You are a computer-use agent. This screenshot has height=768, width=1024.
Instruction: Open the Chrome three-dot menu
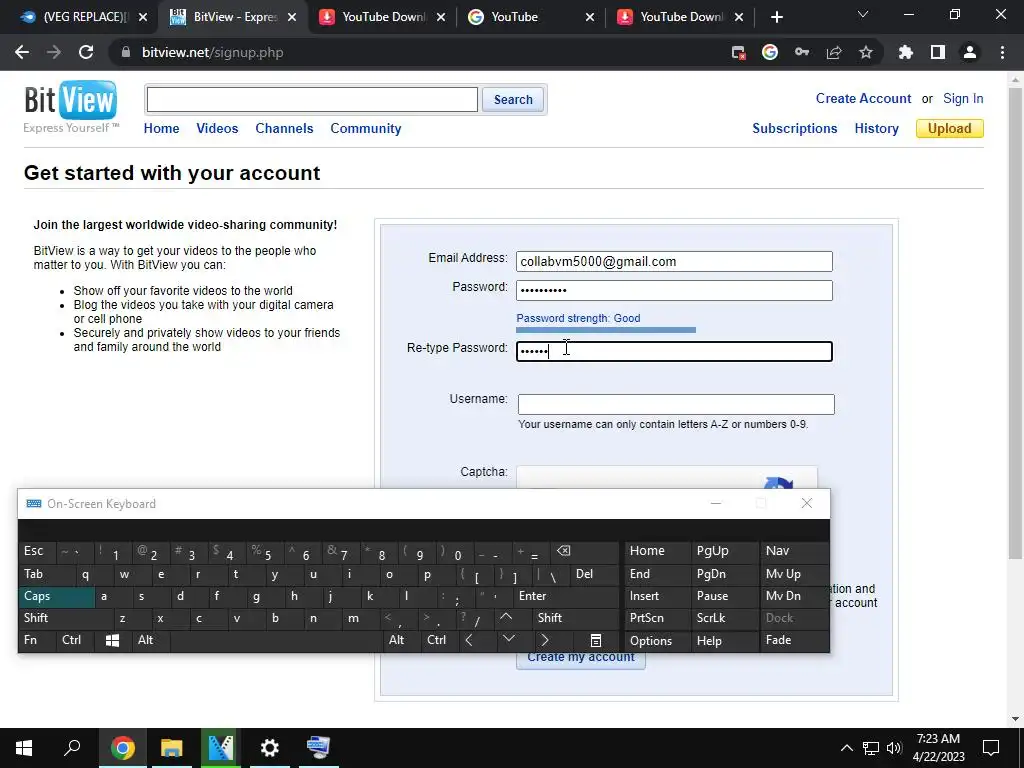click(1002, 52)
